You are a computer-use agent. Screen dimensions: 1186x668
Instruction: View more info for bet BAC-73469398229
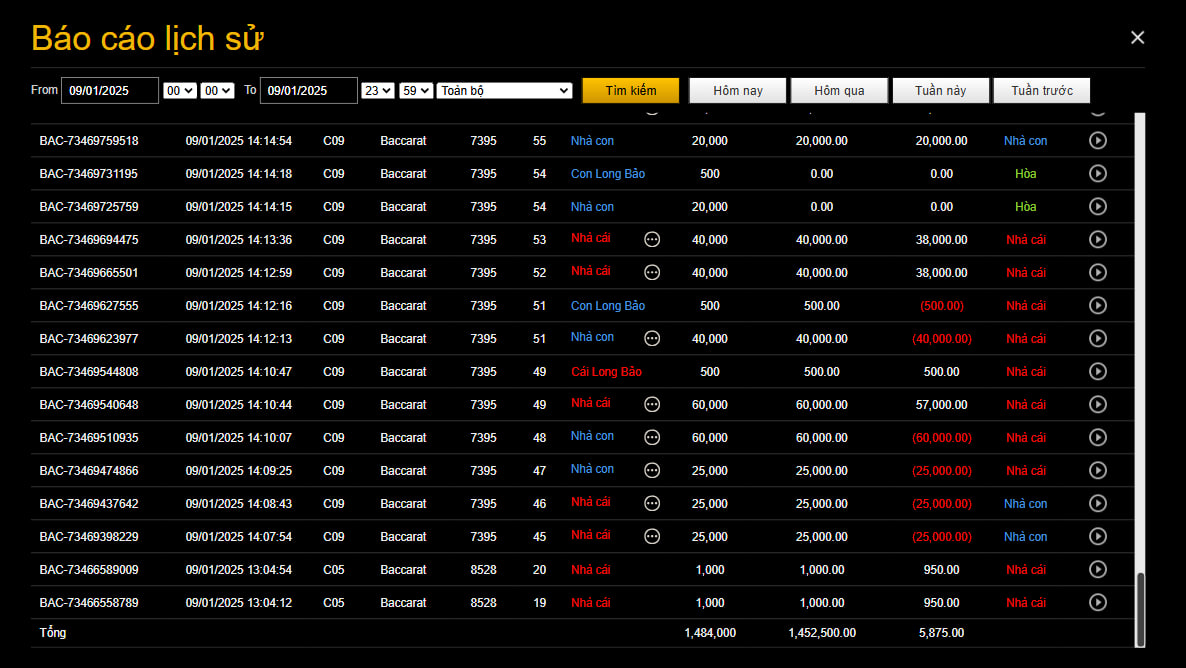coord(652,537)
